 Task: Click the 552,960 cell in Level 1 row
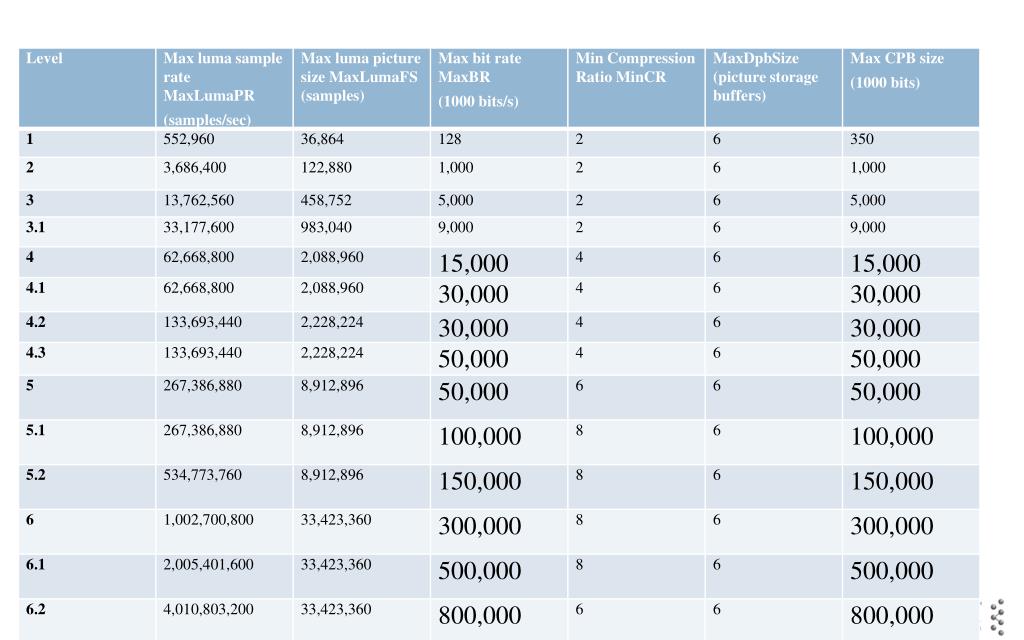tap(189, 139)
